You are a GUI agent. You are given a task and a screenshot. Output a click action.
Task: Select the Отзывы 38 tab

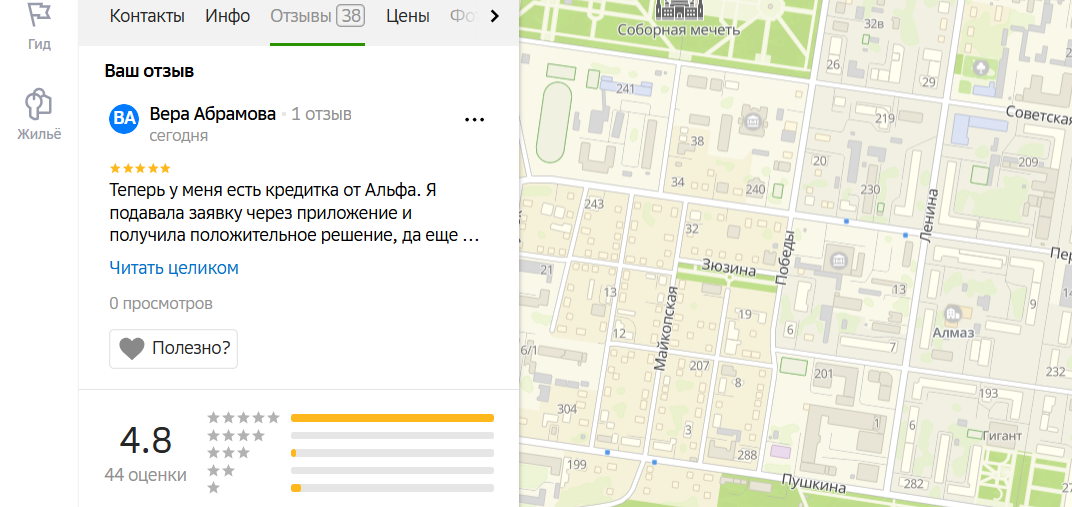pyautogui.click(x=317, y=16)
